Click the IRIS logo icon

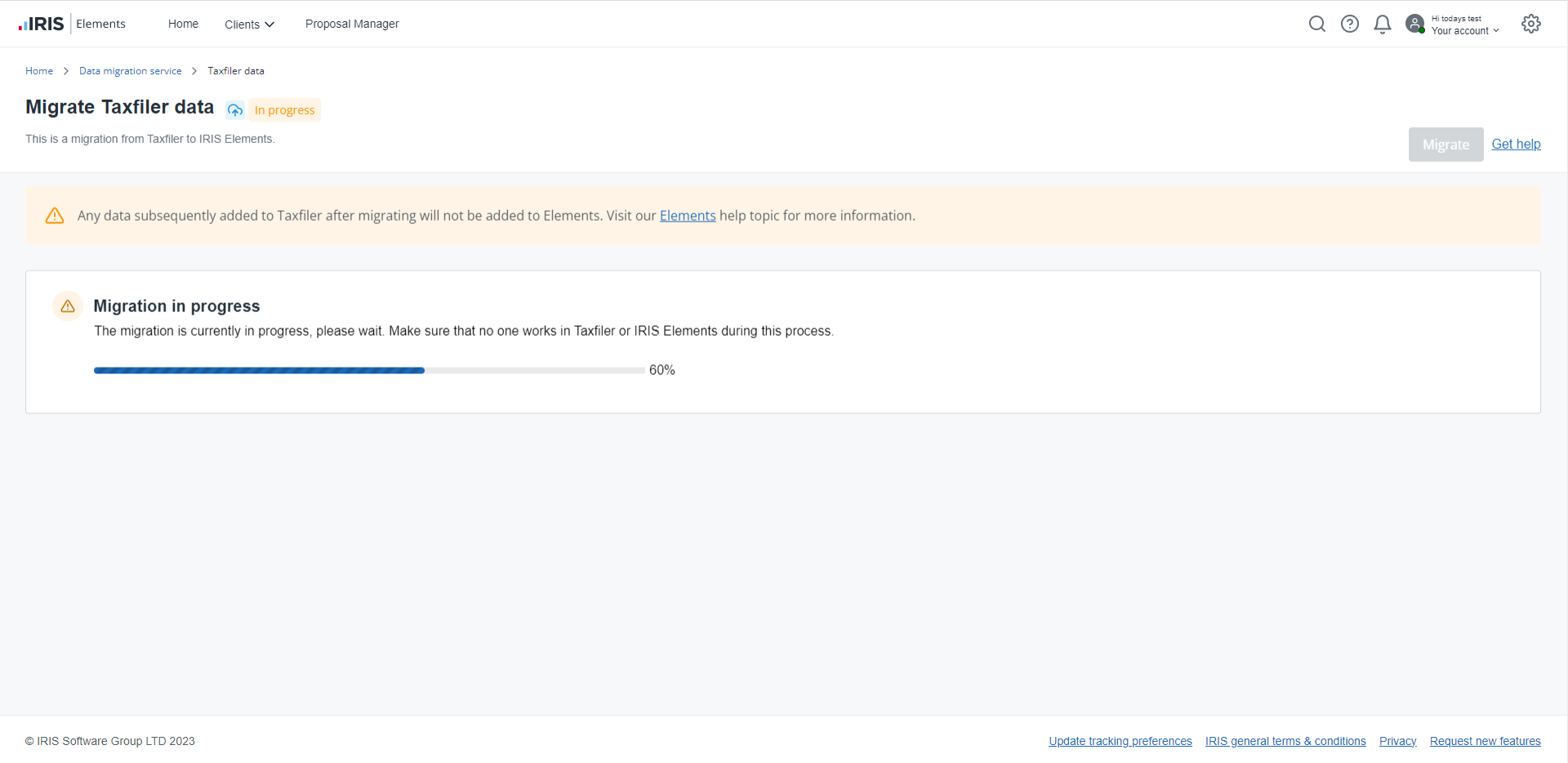[41, 24]
